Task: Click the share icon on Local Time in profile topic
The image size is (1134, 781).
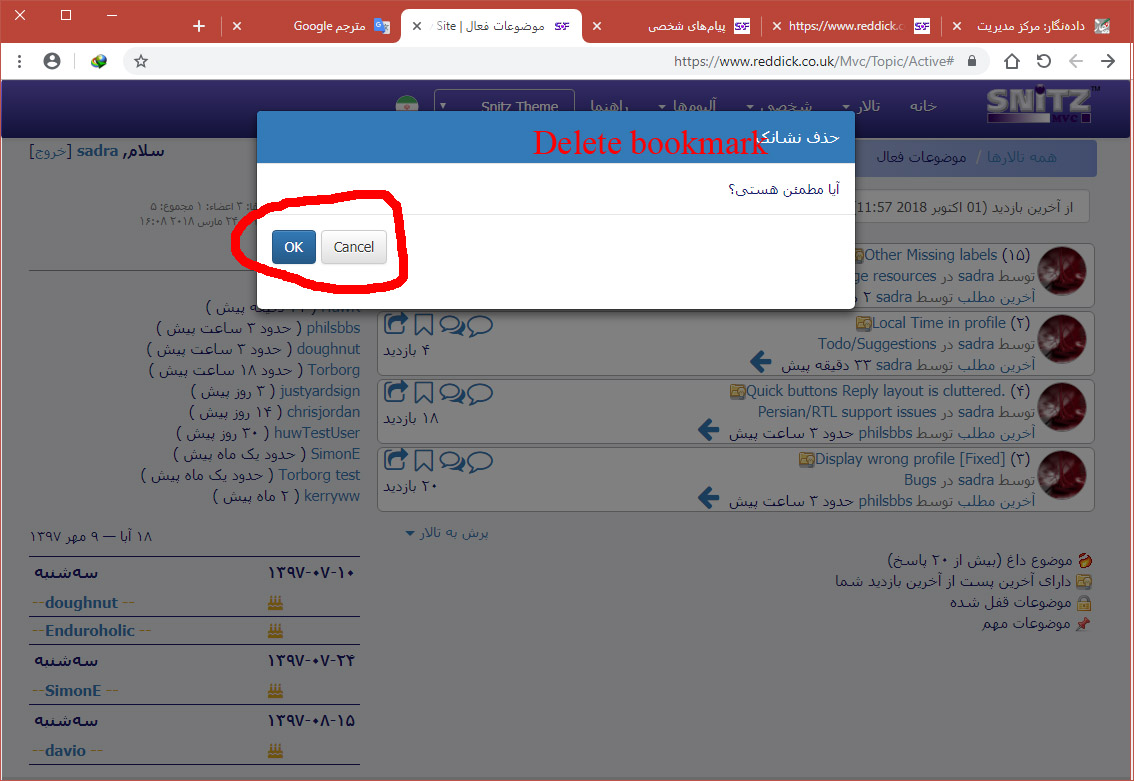Action: pyautogui.click(x=396, y=324)
